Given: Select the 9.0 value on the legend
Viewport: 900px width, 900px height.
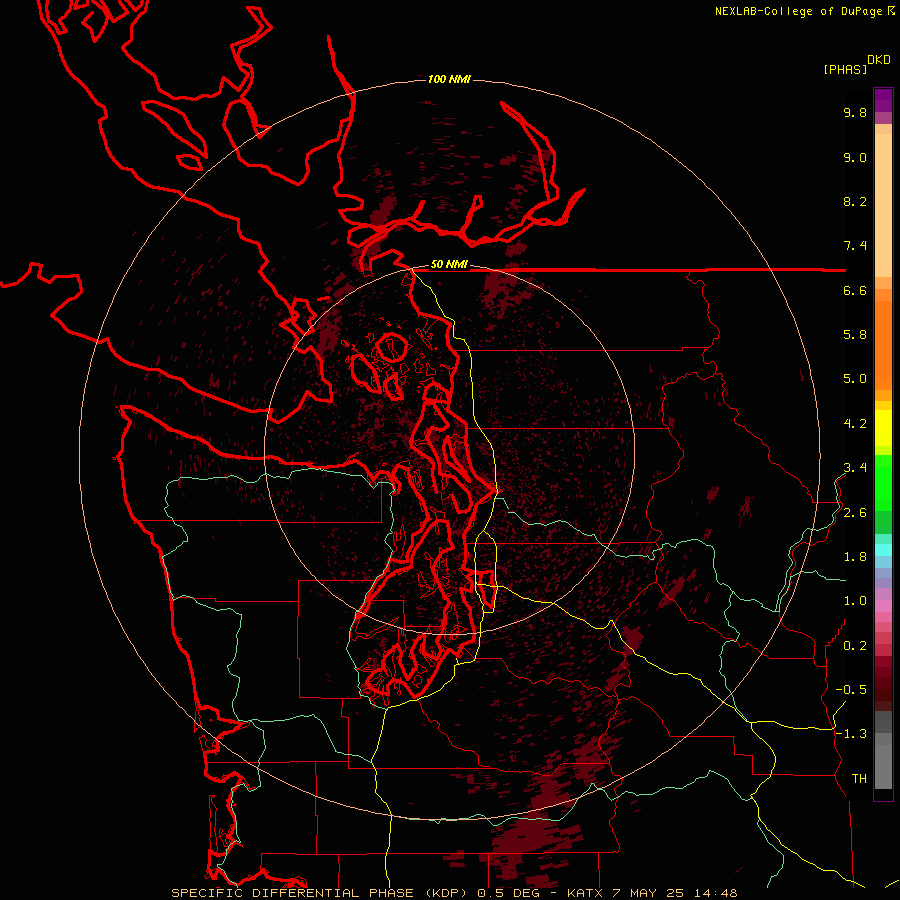Looking at the screenshot, I should point(855,158).
